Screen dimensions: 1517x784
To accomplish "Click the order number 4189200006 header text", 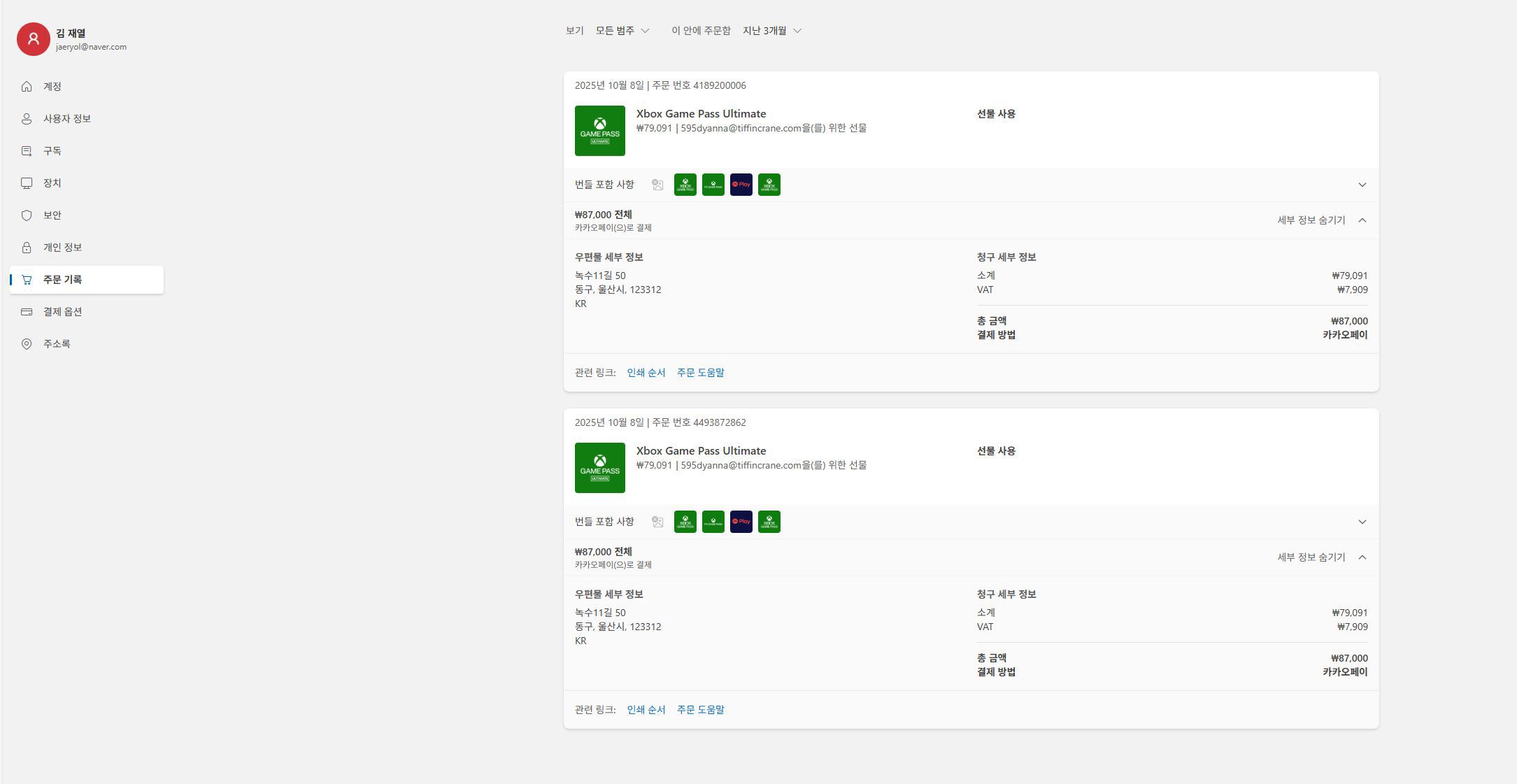I will click(x=699, y=85).
